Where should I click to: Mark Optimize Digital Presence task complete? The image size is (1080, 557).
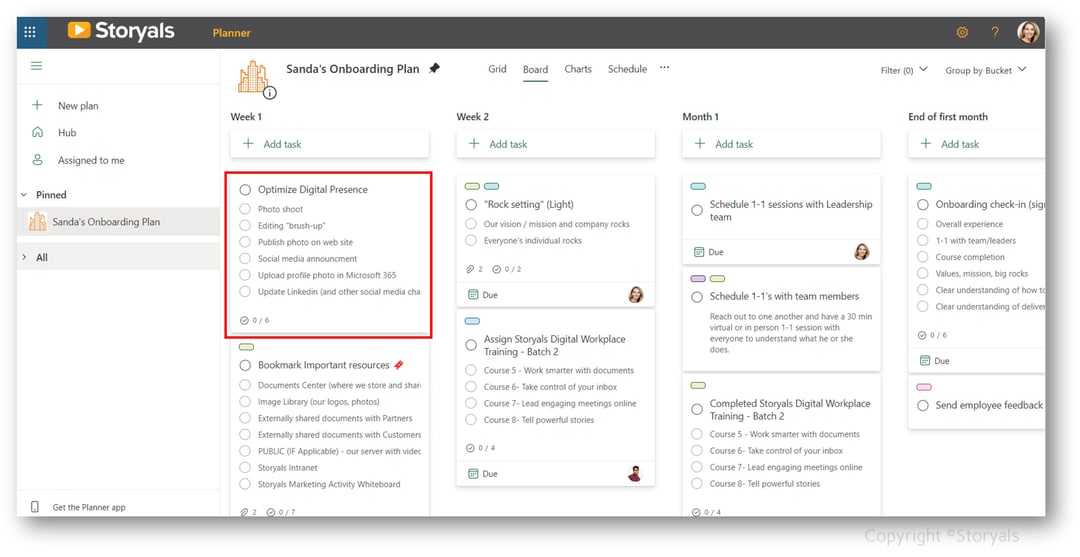click(x=245, y=189)
